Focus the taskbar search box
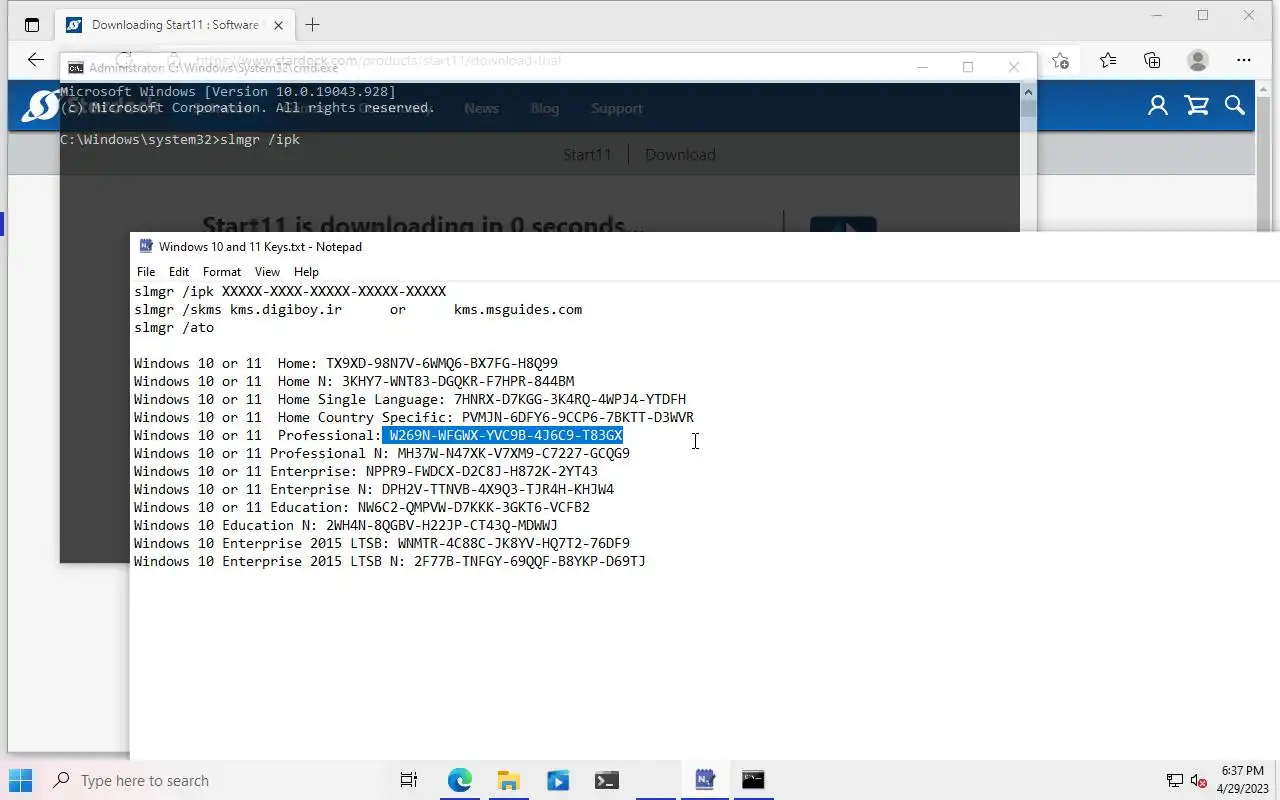The height and width of the screenshot is (800, 1280). point(213,780)
